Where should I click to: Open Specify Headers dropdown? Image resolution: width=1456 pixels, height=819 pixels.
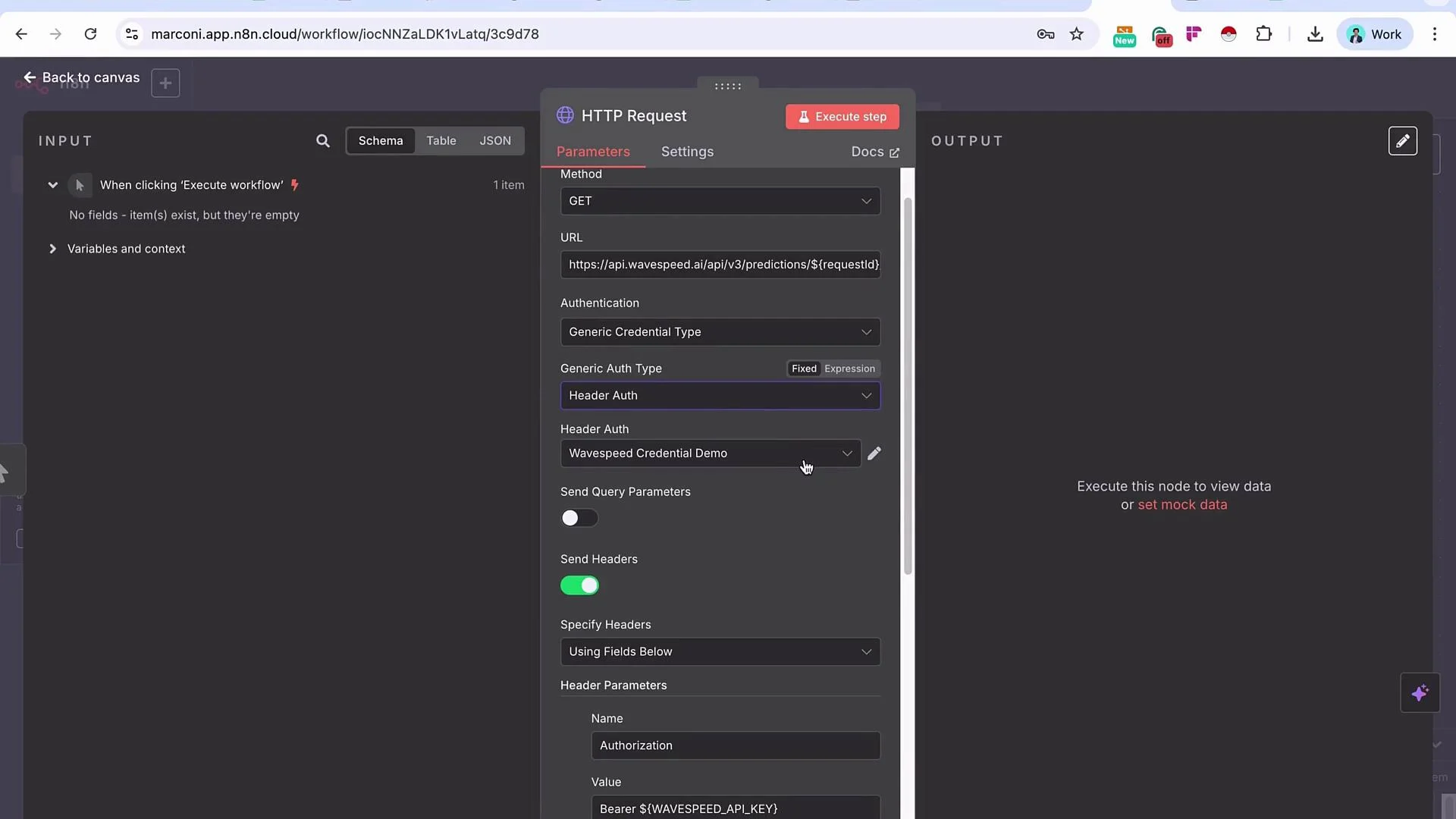coord(720,652)
